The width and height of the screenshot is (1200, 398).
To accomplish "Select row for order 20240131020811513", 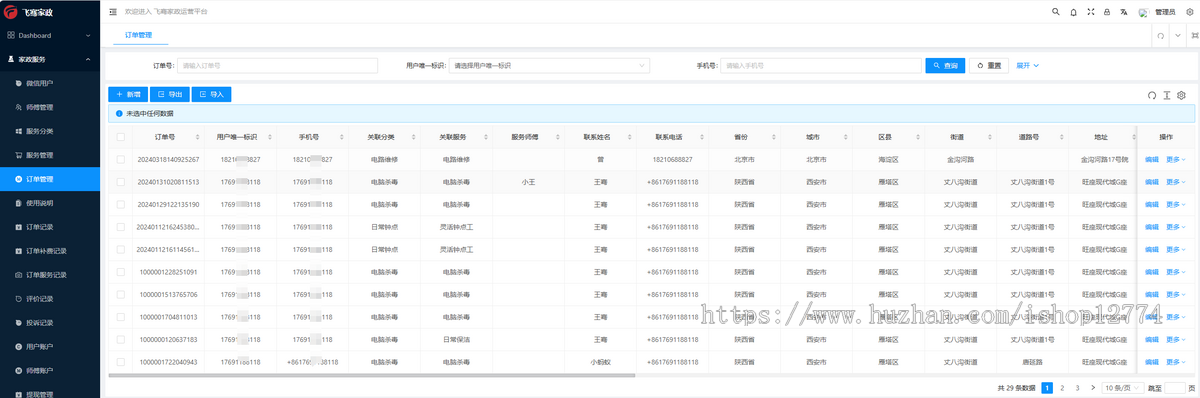I will tap(120, 182).
